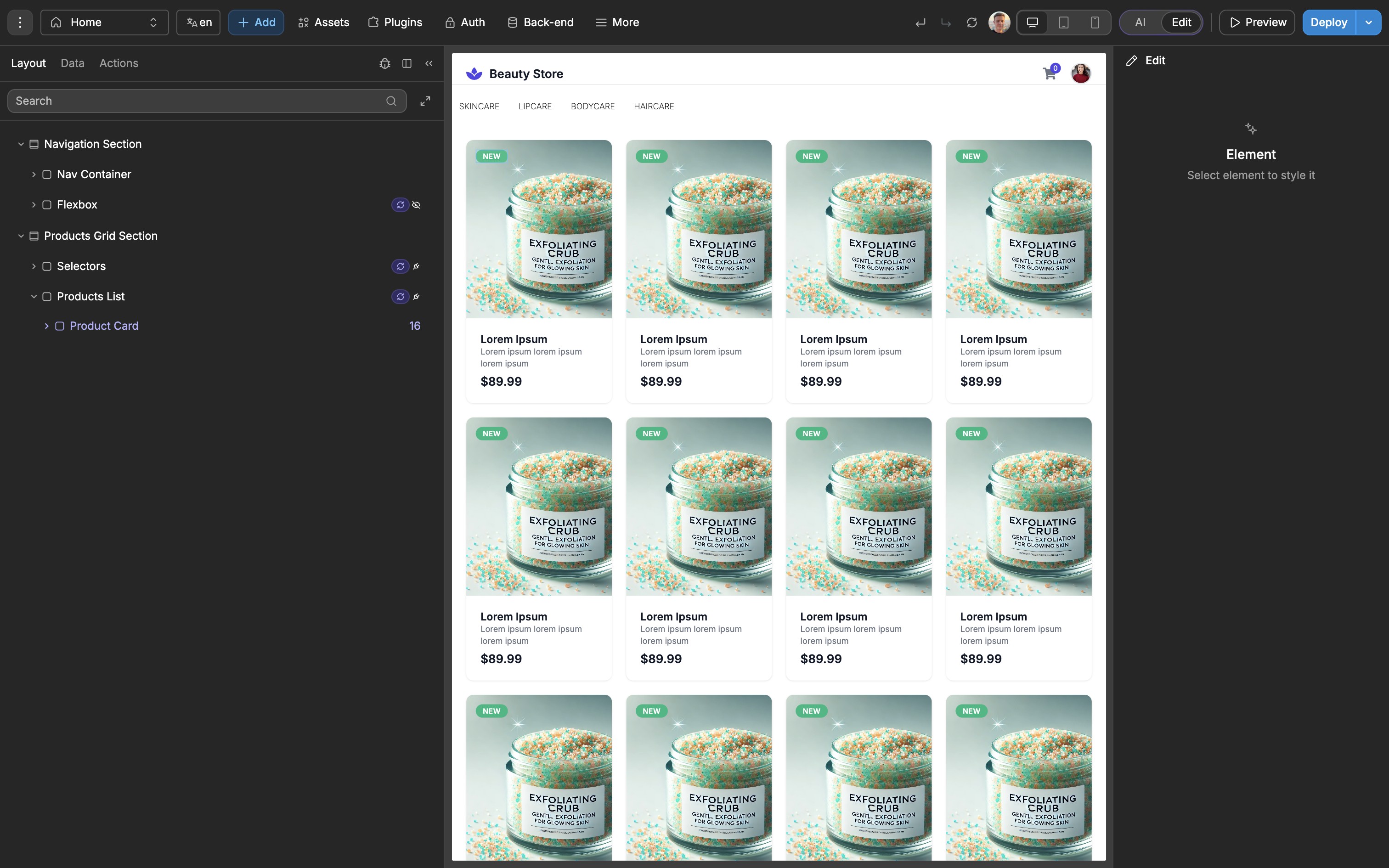Click the Flexbox binding sync icon
This screenshot has height=868, width=1389.
[x=400, y=205]
